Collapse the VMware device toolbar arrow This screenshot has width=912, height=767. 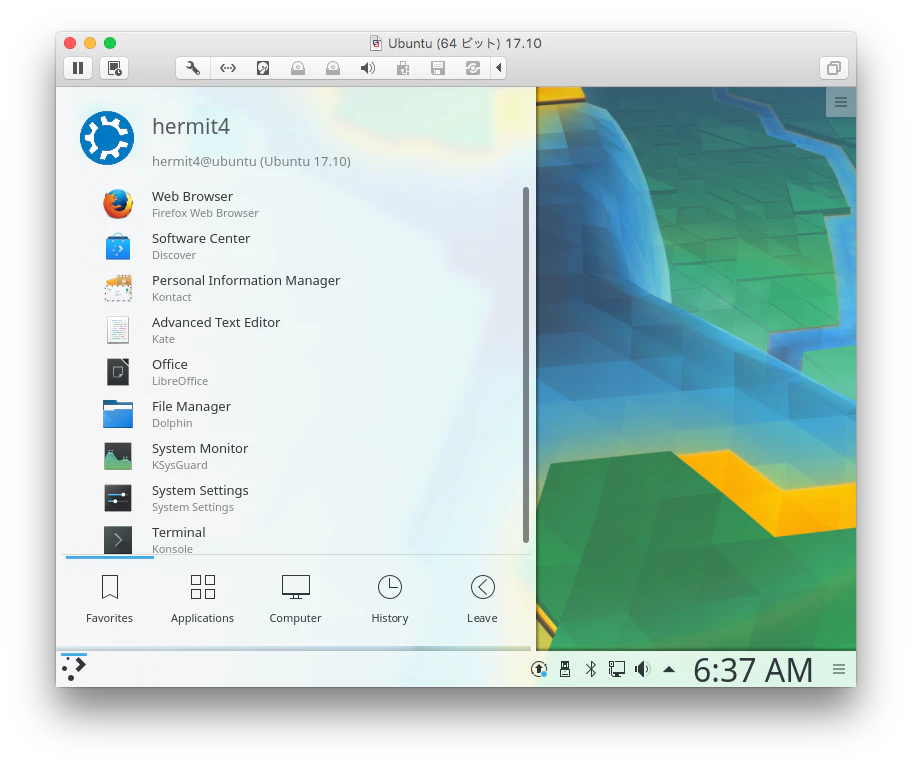coord(498,68)
